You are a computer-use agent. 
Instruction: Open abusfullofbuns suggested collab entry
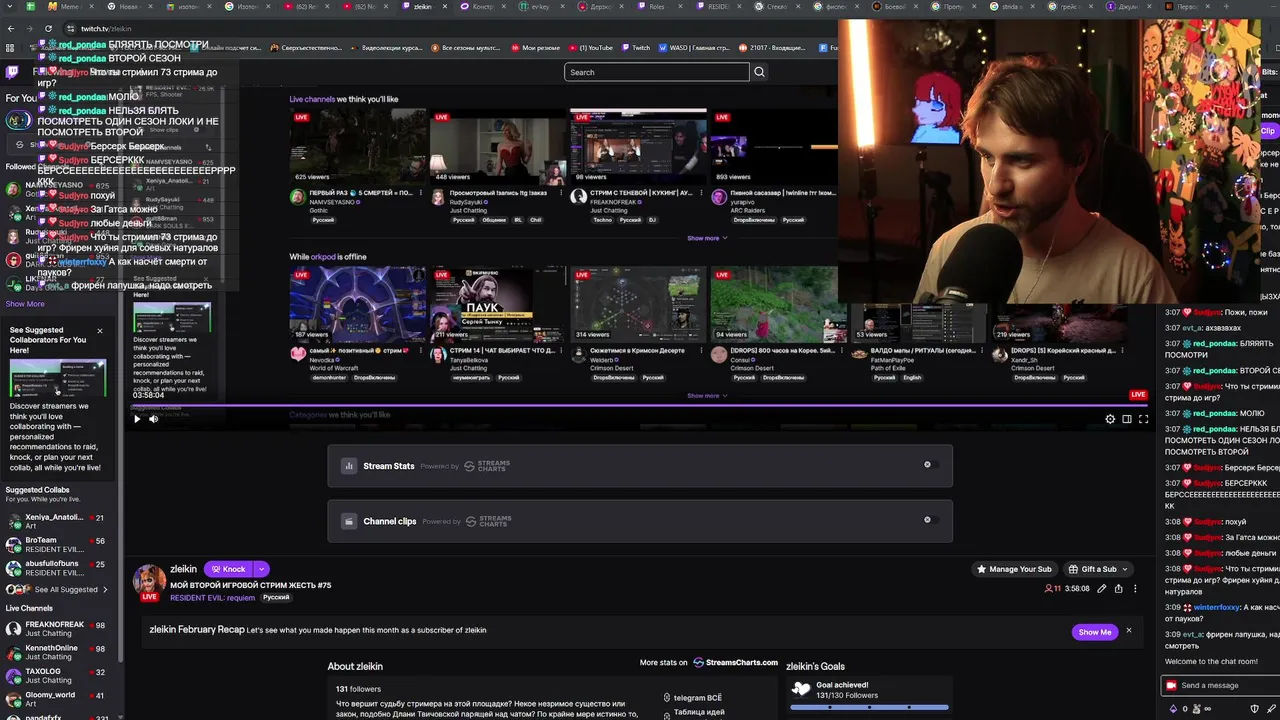pyautogui.click(x=57, y=567)
